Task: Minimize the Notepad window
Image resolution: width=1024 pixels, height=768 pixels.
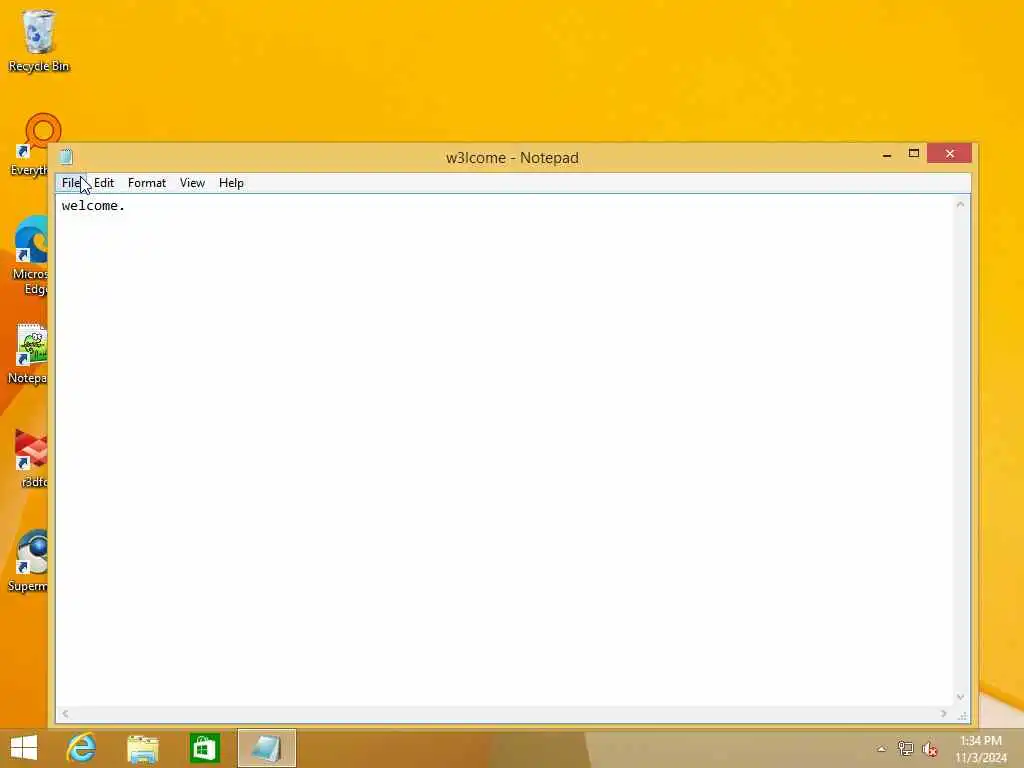Action: 887,154
